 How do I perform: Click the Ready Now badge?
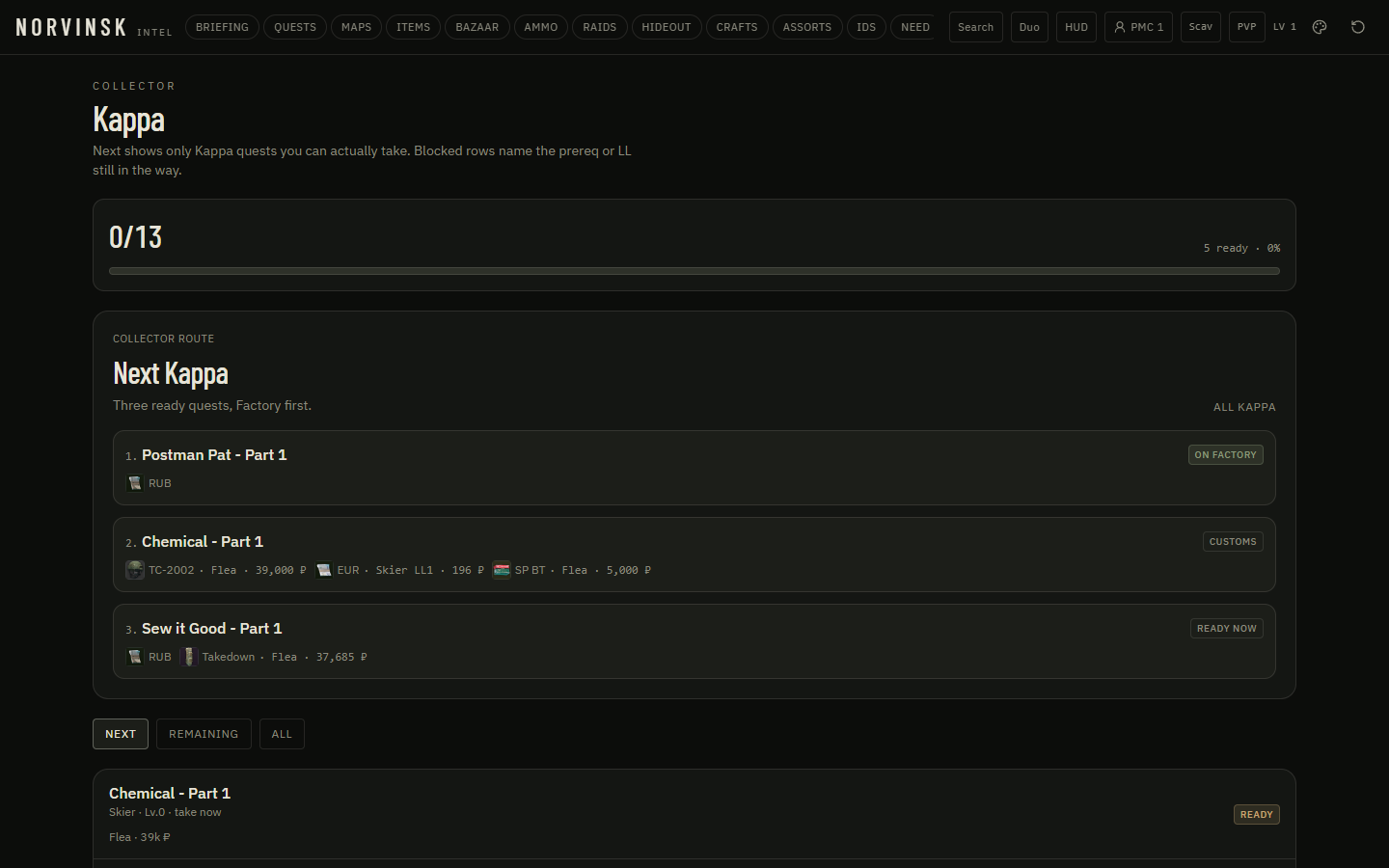pos(1227,628)
